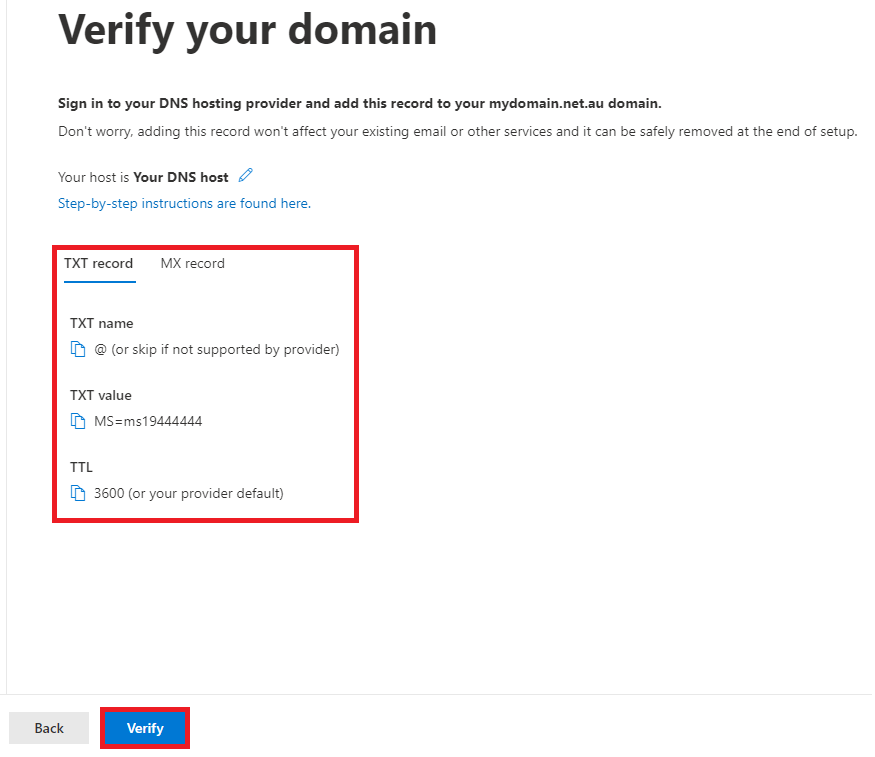875x757 pixels.
Task: Select the @ skip if not supported text
Action: (217, 349)
